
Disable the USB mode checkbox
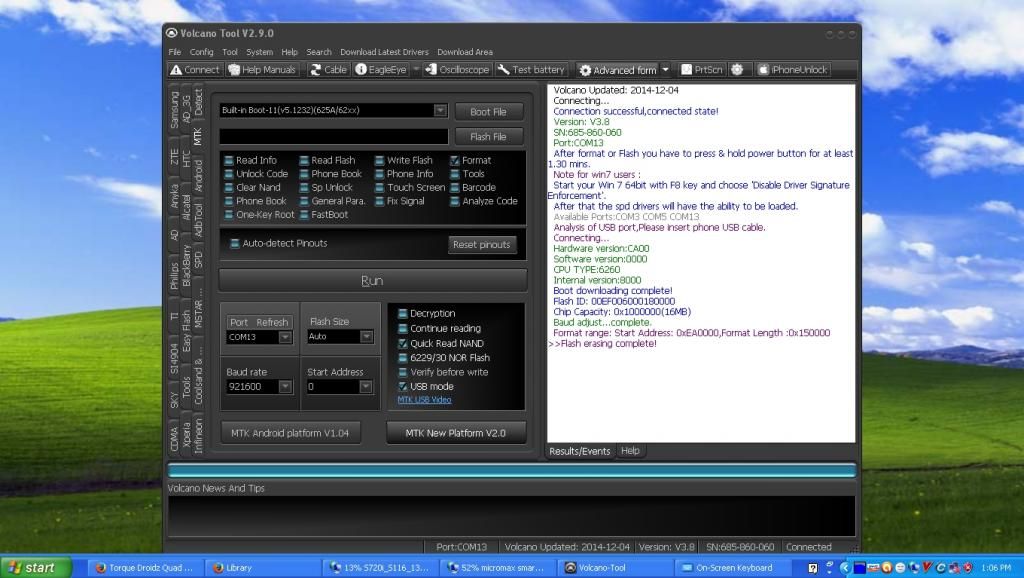403,386
